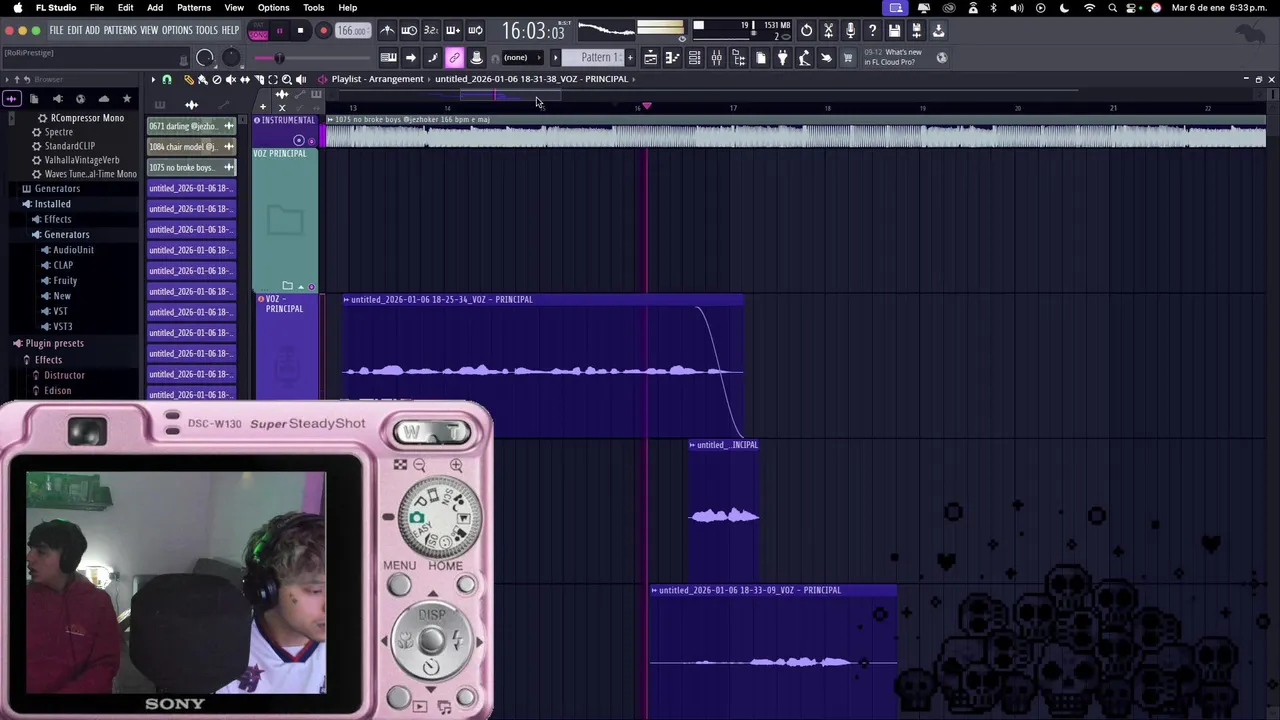This screenshot has width=1280, height=720.
Task: Enable wait for input to start playing
Action: pyautogui.click(x=409, y=31)
